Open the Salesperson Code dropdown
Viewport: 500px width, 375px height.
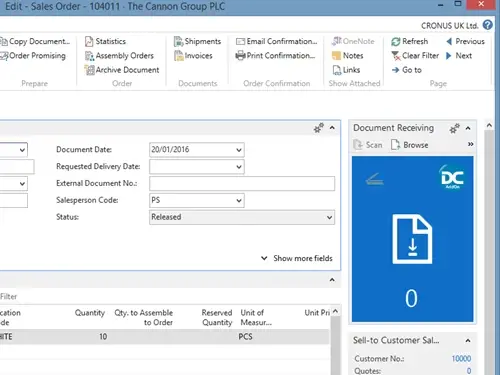(x=239, y=200)
